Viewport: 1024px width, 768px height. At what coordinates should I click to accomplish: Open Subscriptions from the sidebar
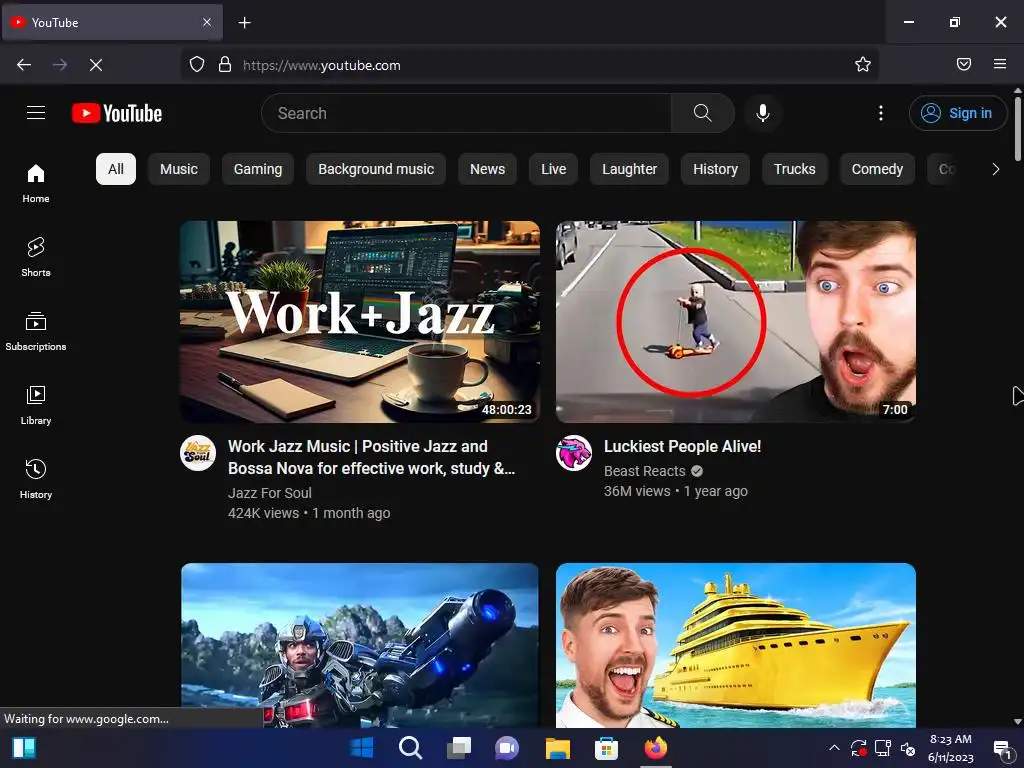coord(36,331)
